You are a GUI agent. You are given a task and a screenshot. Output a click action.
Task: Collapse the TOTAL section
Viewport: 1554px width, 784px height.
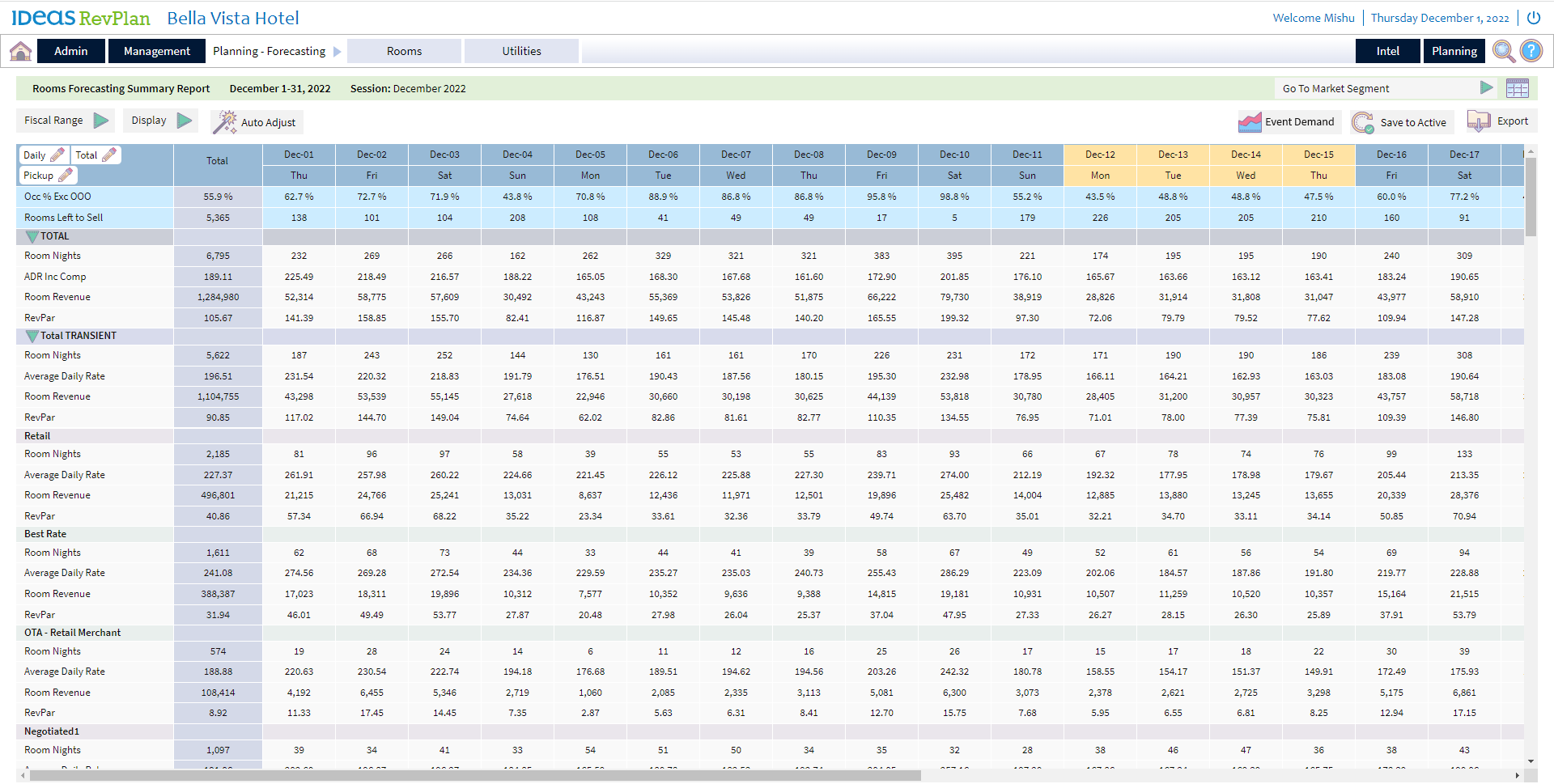(32, 236)
